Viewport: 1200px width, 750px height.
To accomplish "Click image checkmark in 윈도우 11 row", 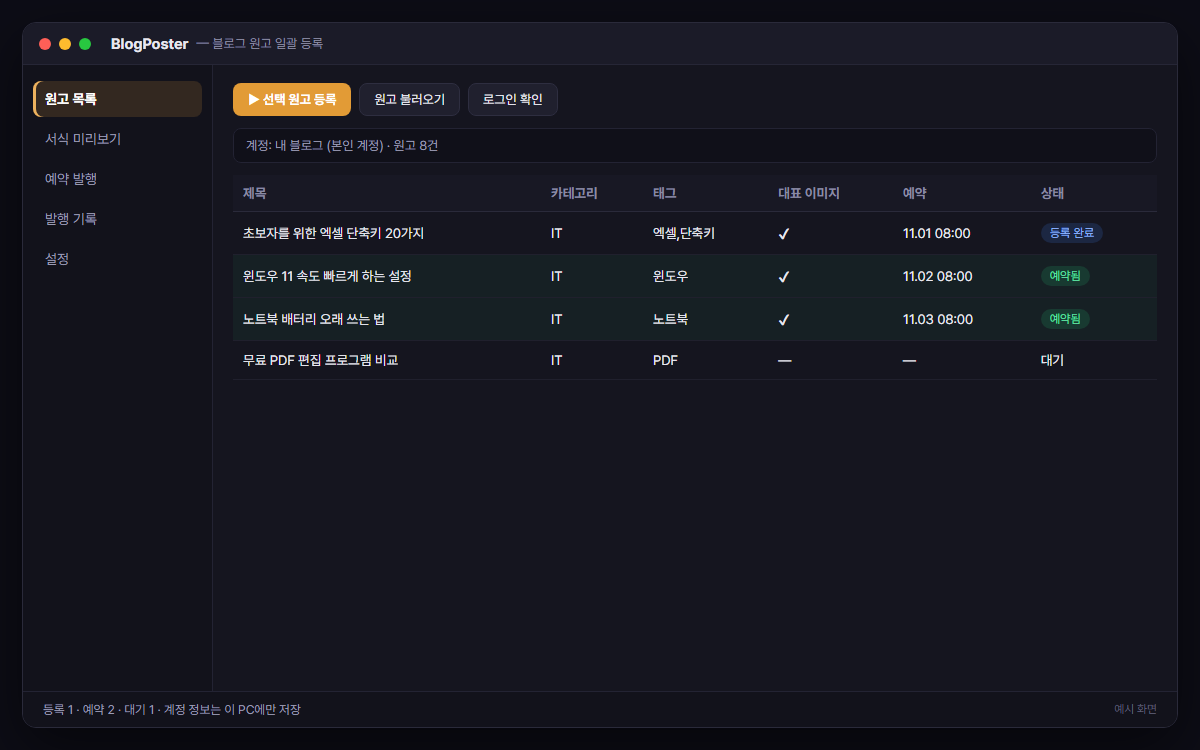I will (x=784, y=277).
